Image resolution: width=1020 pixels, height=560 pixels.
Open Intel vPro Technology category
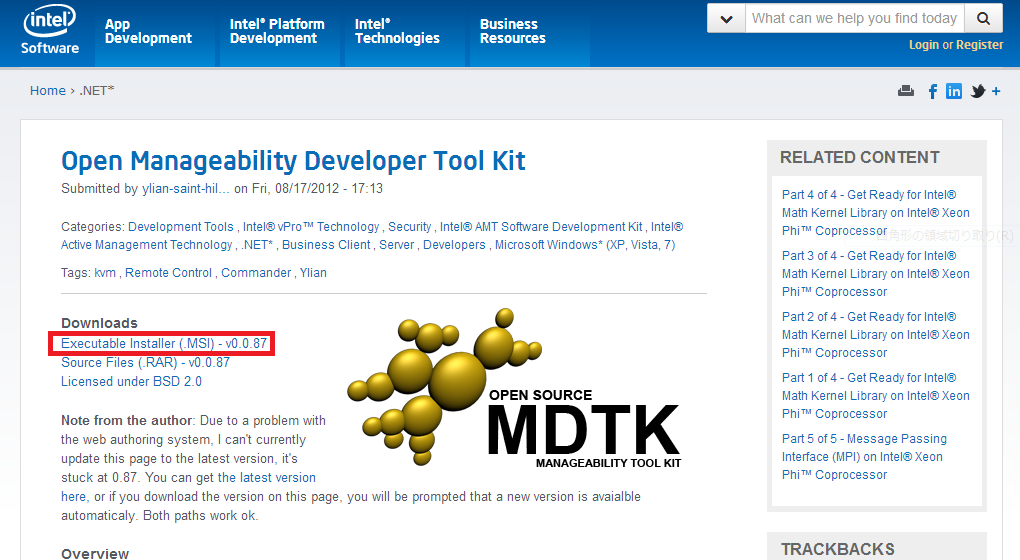coord(311,226)
